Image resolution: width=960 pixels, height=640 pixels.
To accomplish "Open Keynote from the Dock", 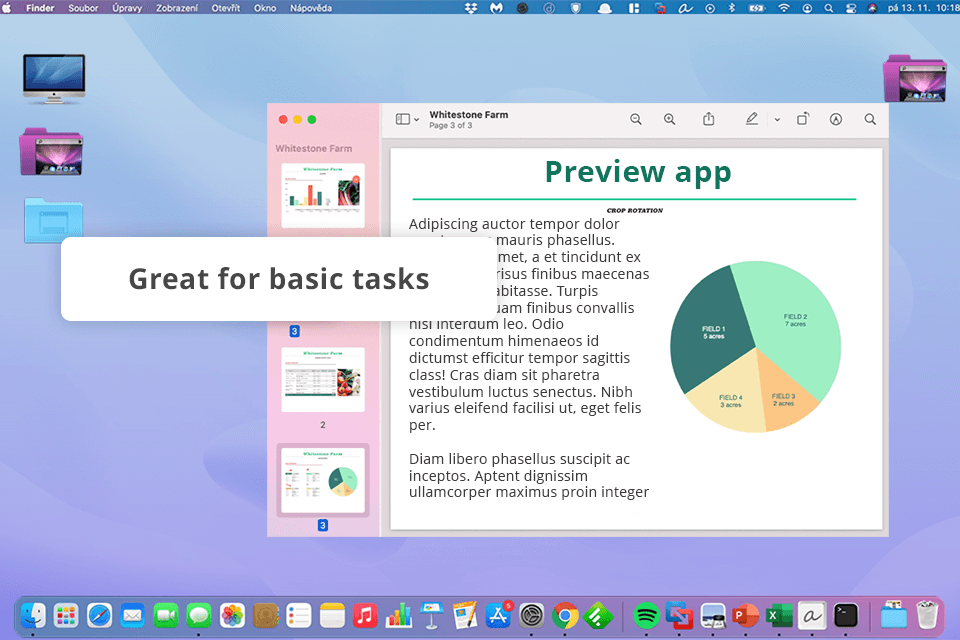I will 432,616.
